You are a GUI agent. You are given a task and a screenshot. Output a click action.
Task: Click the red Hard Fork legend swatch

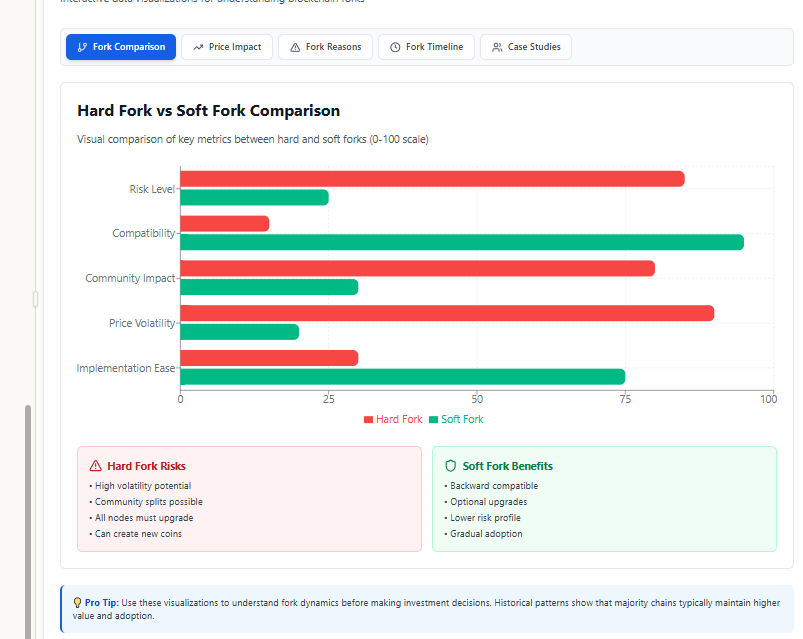(x=368, y=420)
